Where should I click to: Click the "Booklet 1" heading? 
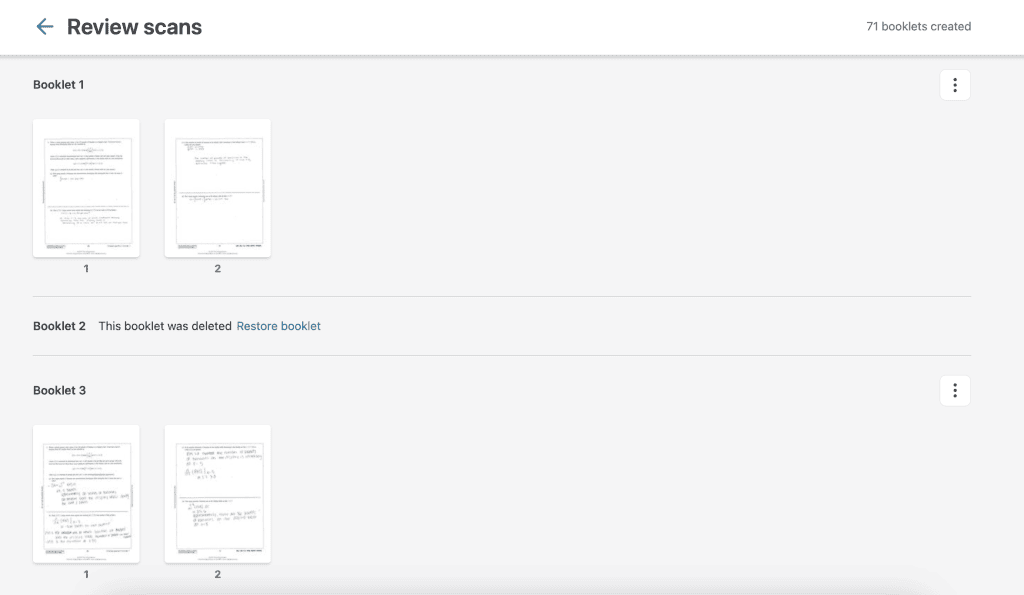click(59, 85)
